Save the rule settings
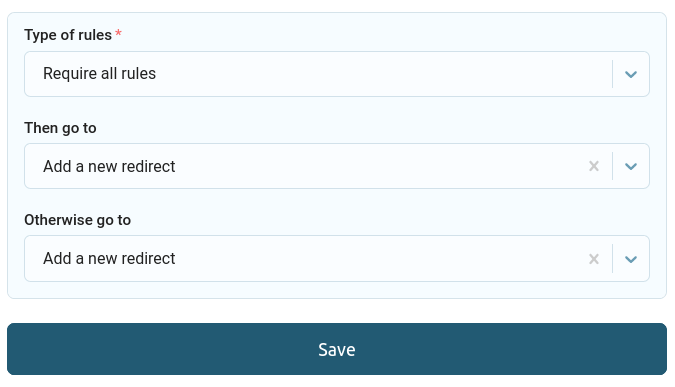Image resolution: width=675 pixels, height=387 pixels. pyautogui.click(x=337, y=349)
